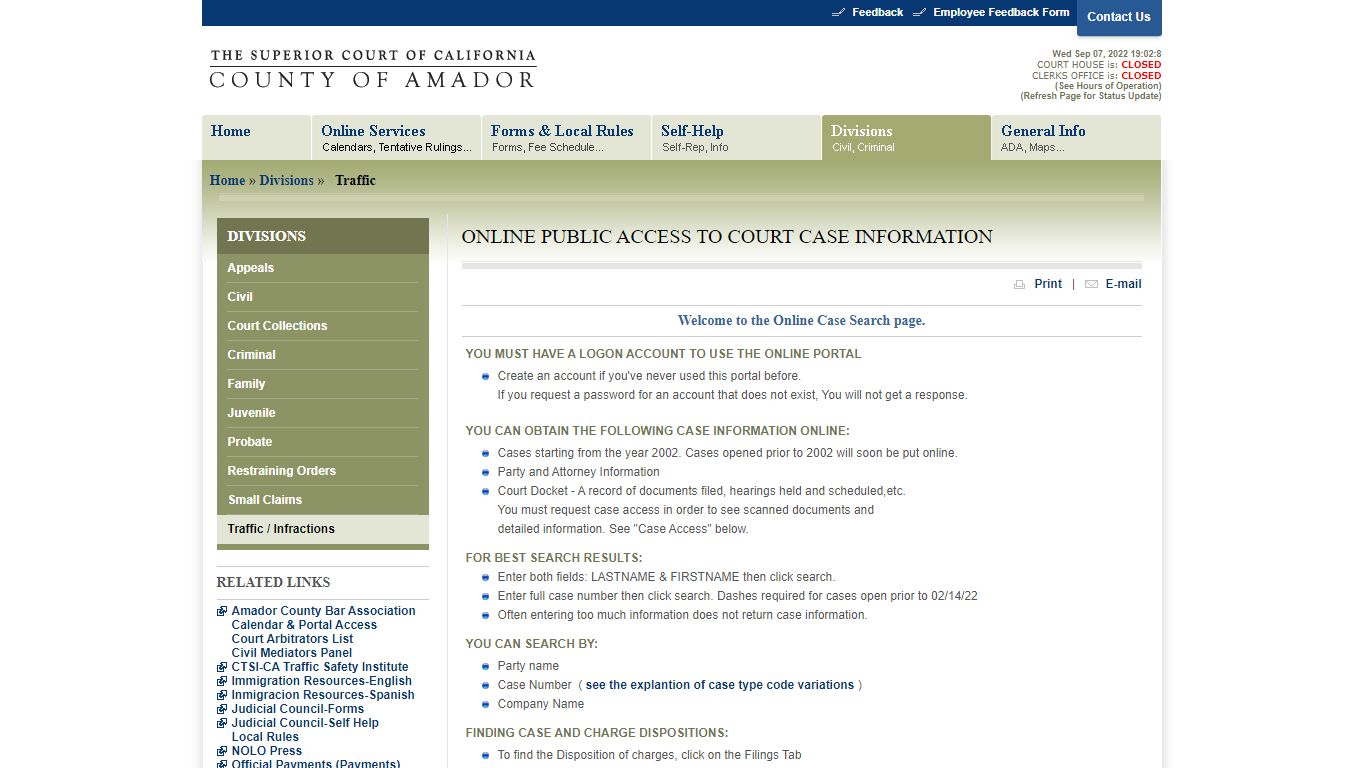Select Juvenile in Divisions sidebar
The height and width of the screenshot is (768, 1366).
322,413
